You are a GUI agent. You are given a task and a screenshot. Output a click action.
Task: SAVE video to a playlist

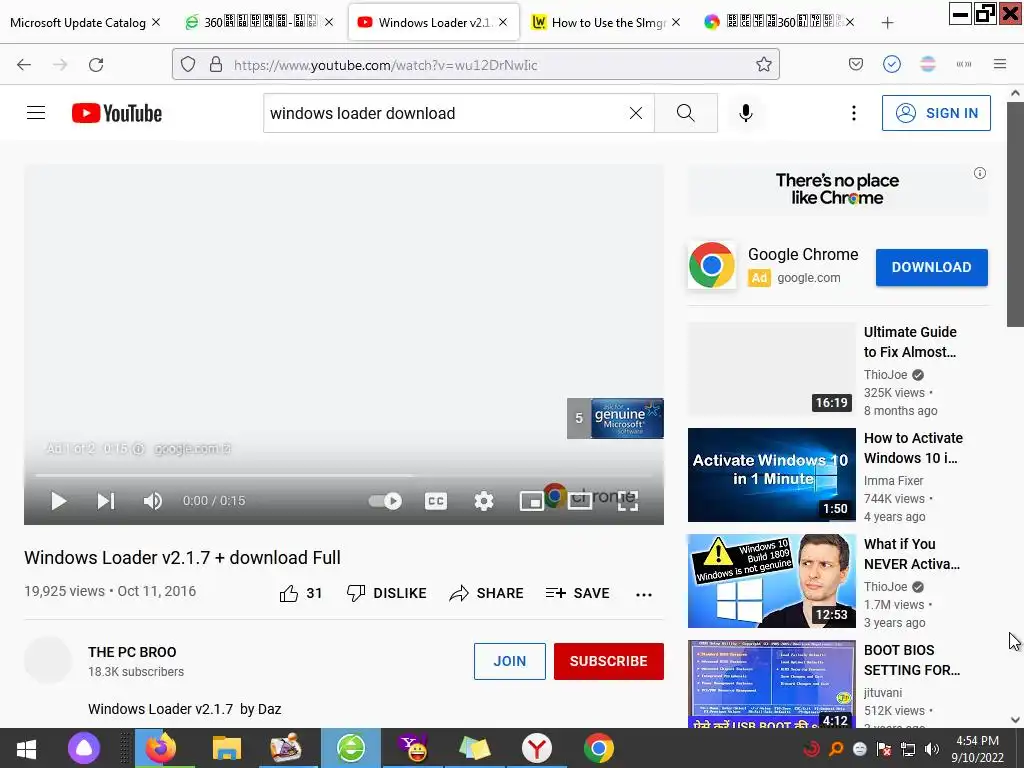[577, 593]
